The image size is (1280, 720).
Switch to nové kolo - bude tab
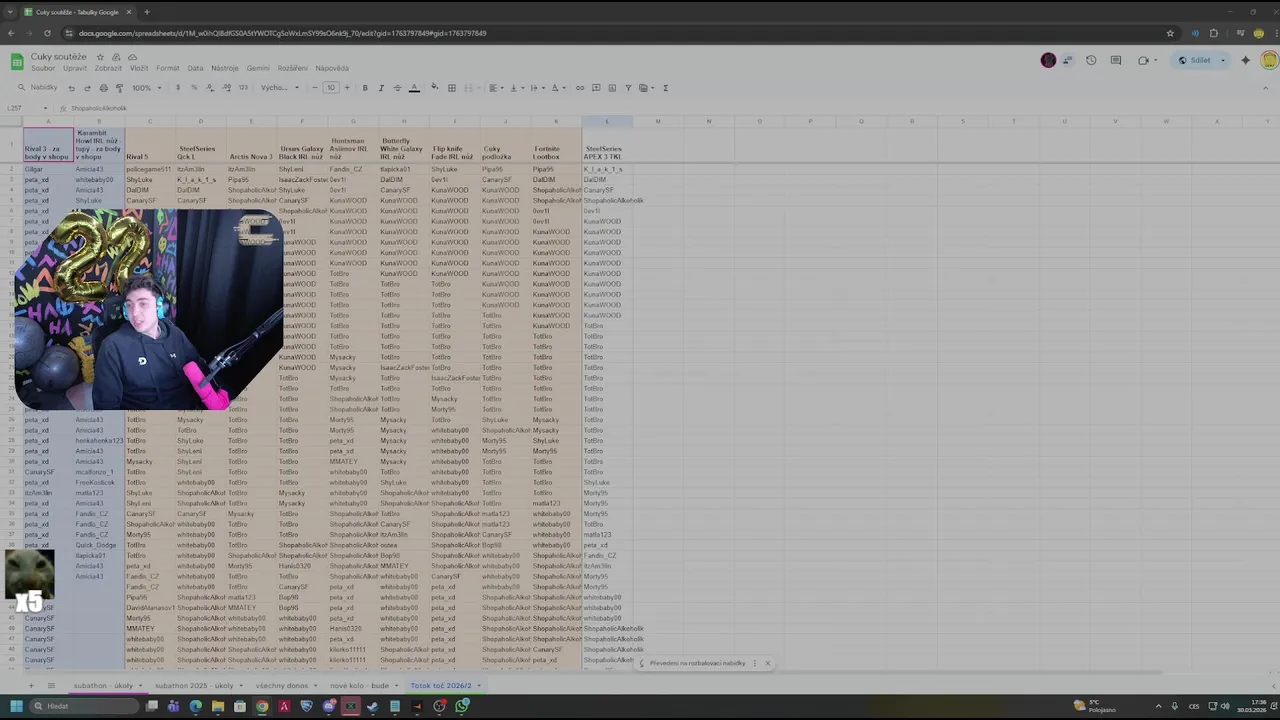click(x=359, y=685)
